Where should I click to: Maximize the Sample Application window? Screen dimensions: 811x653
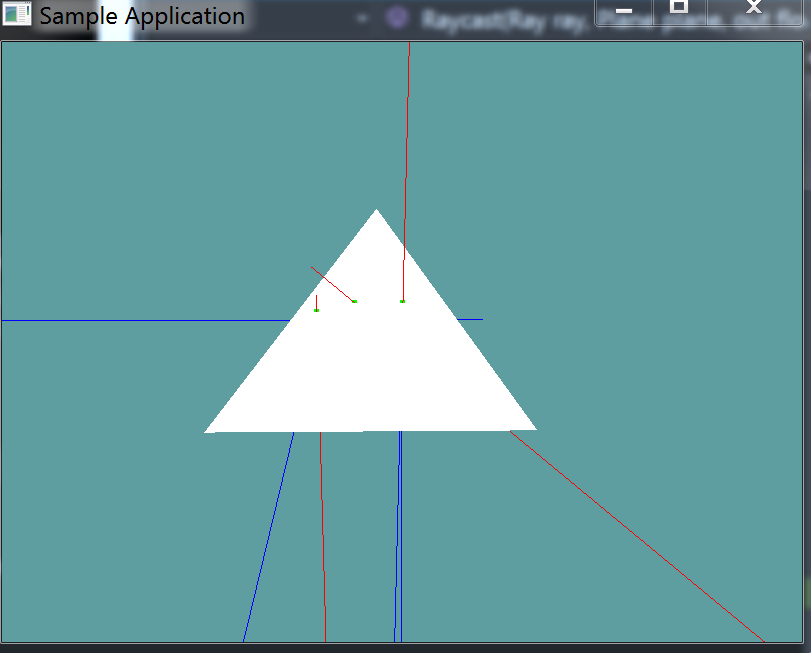point(679,10)
